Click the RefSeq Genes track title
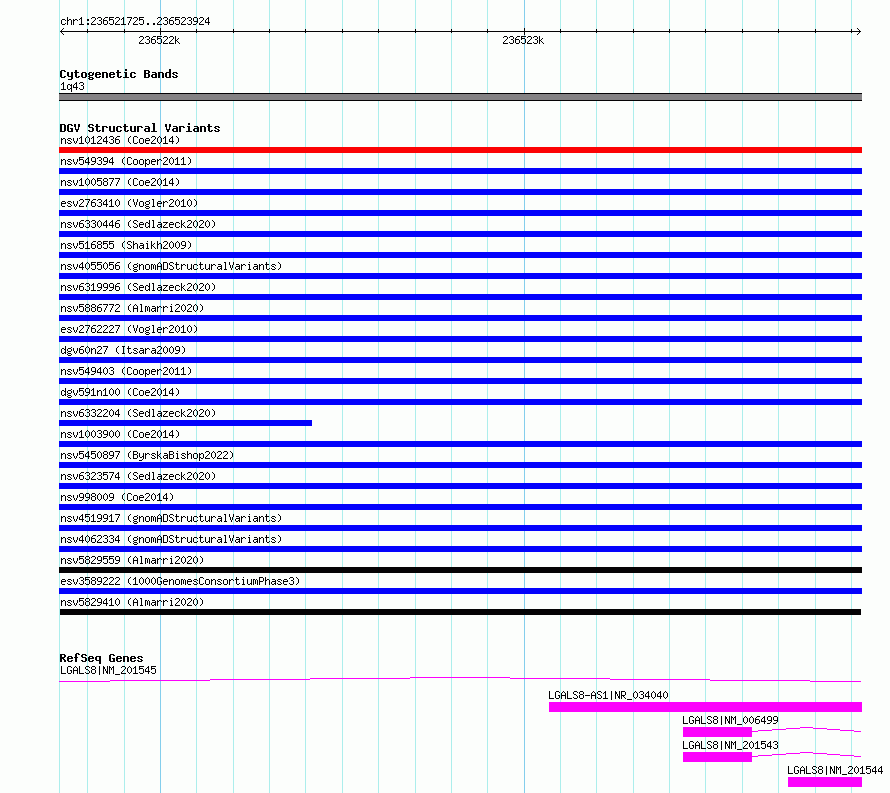The image size is (890, 793). click(101, 658)
